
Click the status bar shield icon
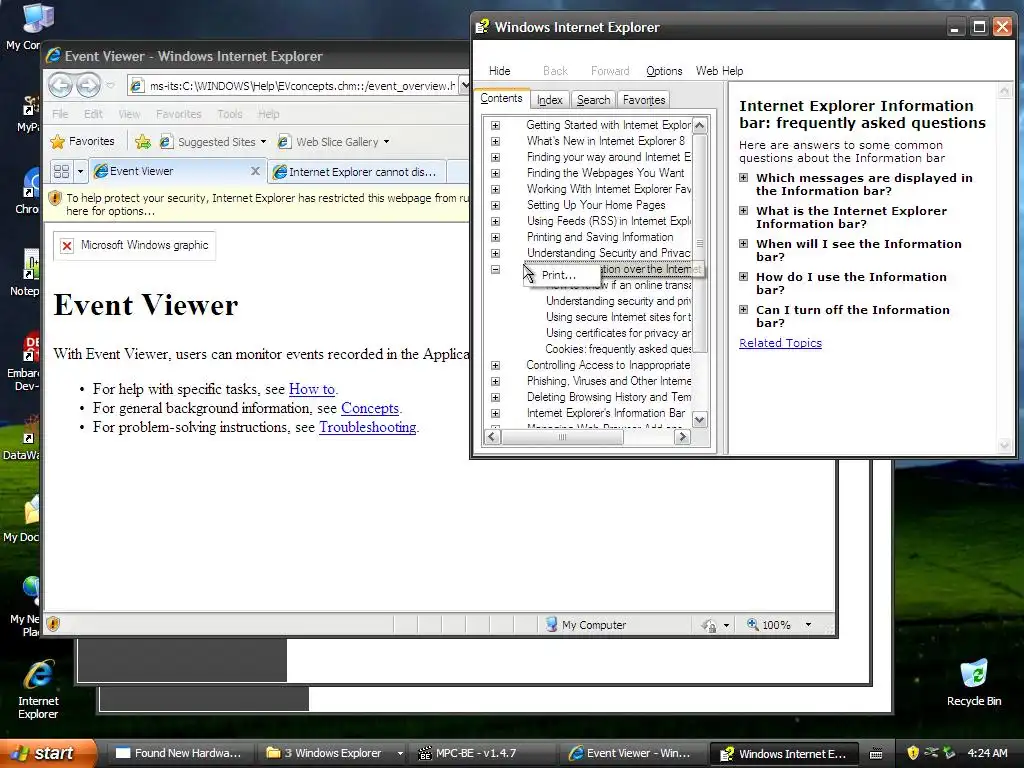click(x=53, y=624)
